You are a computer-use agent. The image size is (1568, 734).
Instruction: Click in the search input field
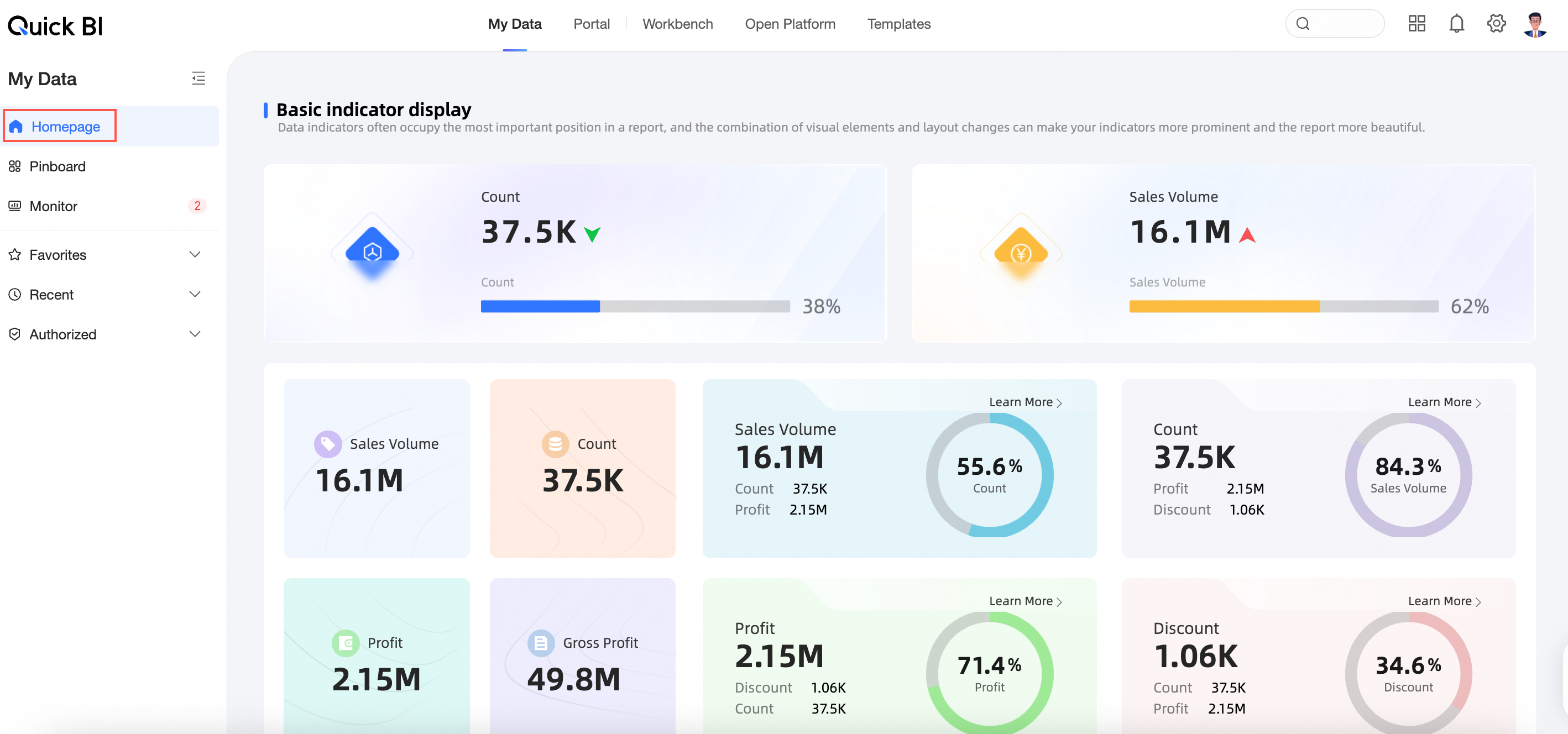pos(1335,24)
